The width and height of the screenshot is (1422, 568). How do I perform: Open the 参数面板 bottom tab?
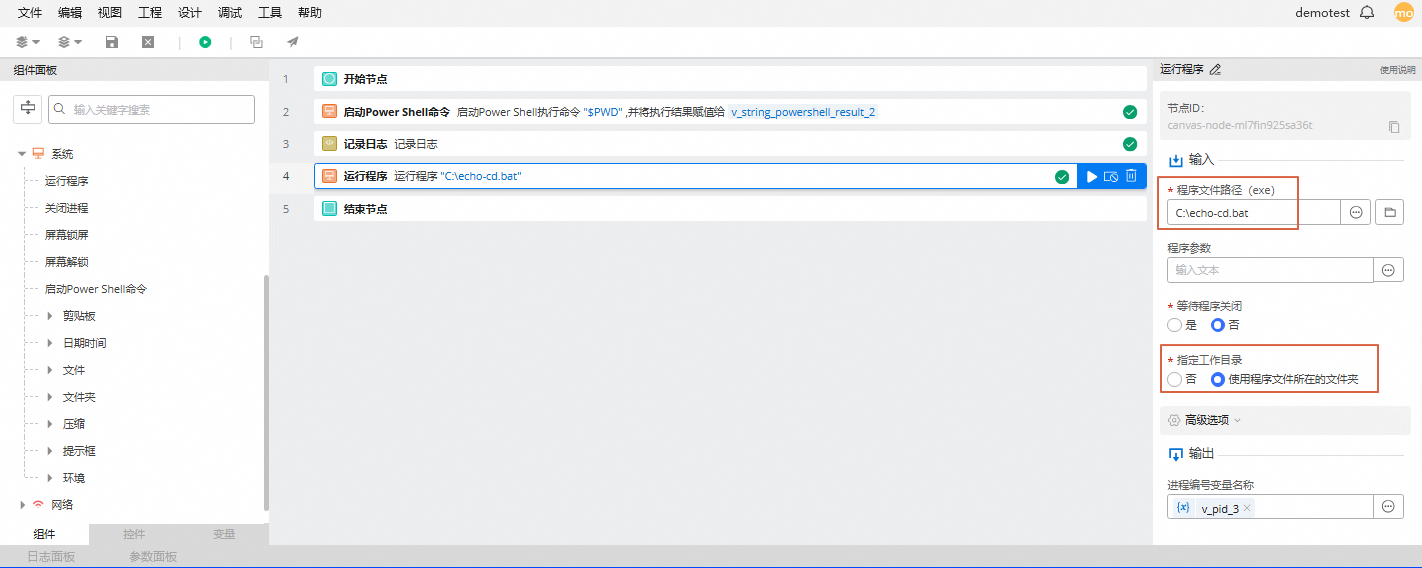153,557
